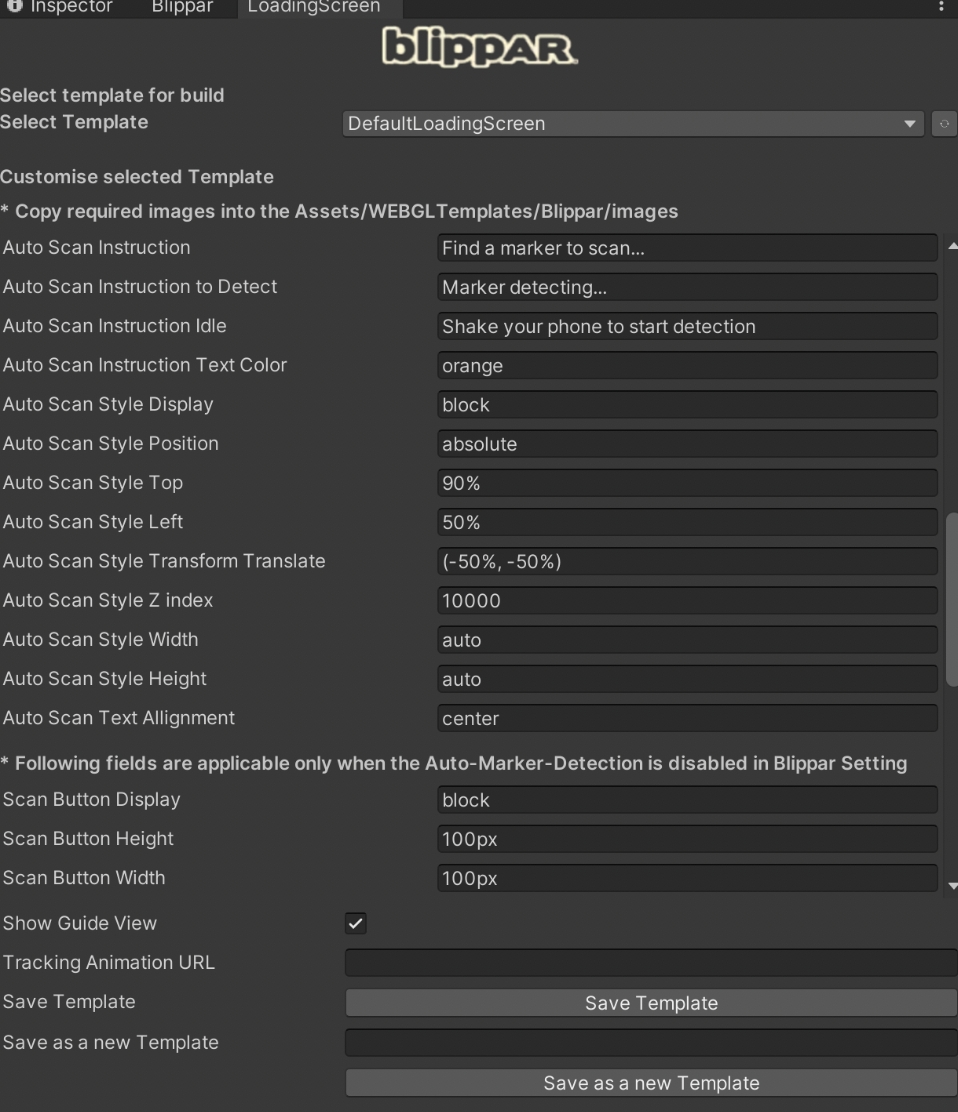
Task: Toggle the Show Guide View checkbox
Action: coord(355,924)
